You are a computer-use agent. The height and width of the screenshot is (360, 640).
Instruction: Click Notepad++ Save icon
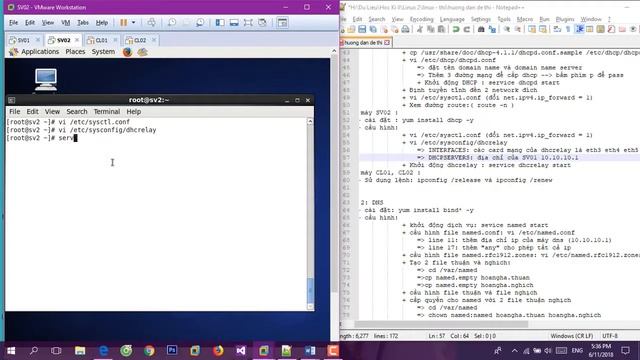[362, 29]
